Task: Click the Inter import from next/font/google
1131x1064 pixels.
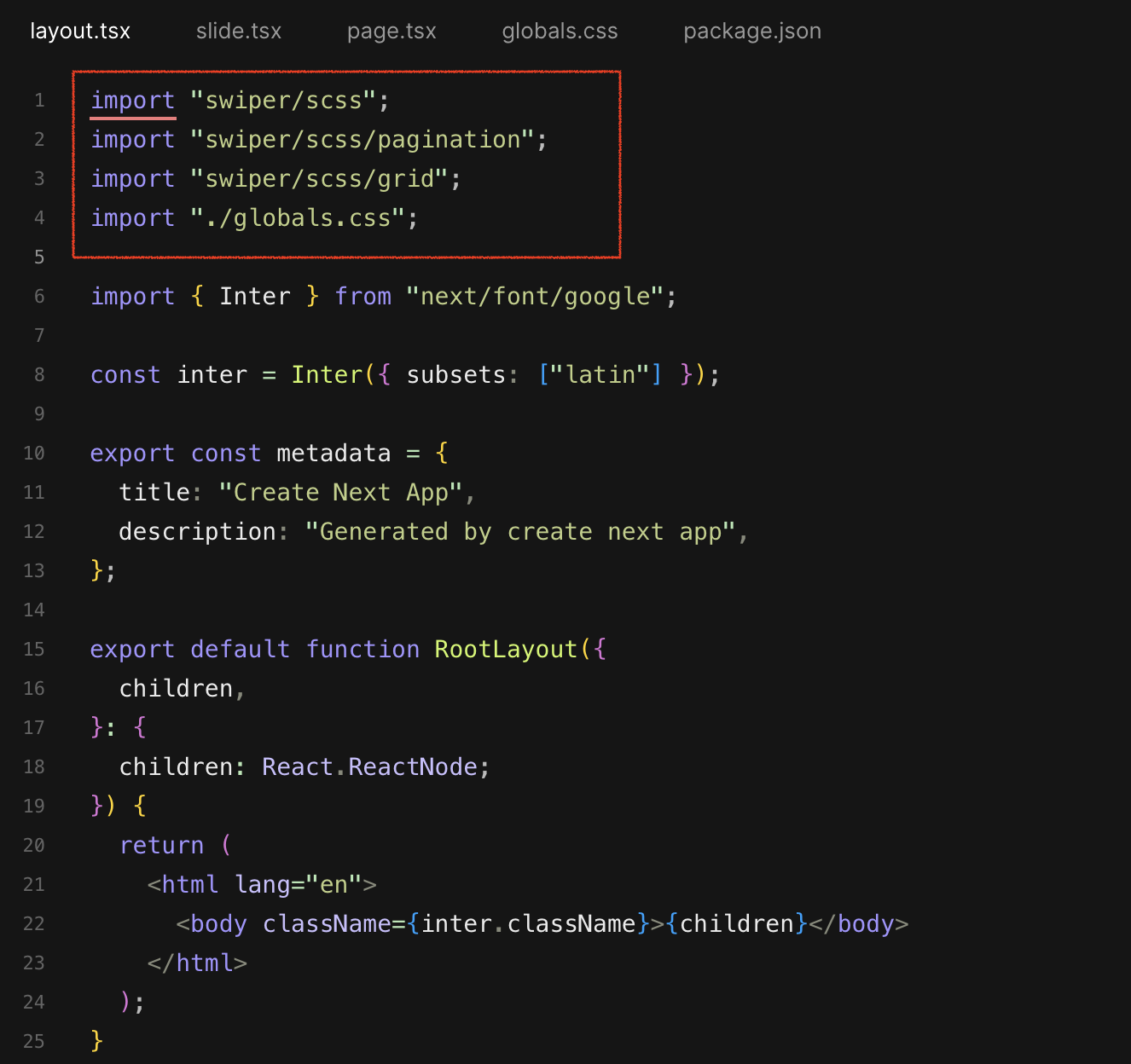Action: [x=255, y=296]
